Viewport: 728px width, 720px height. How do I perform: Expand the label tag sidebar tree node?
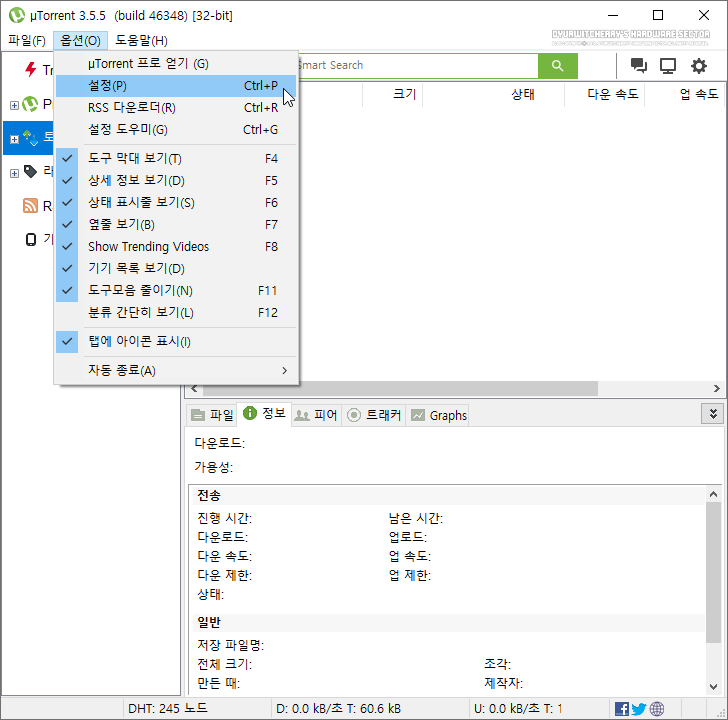click(14, 173)
